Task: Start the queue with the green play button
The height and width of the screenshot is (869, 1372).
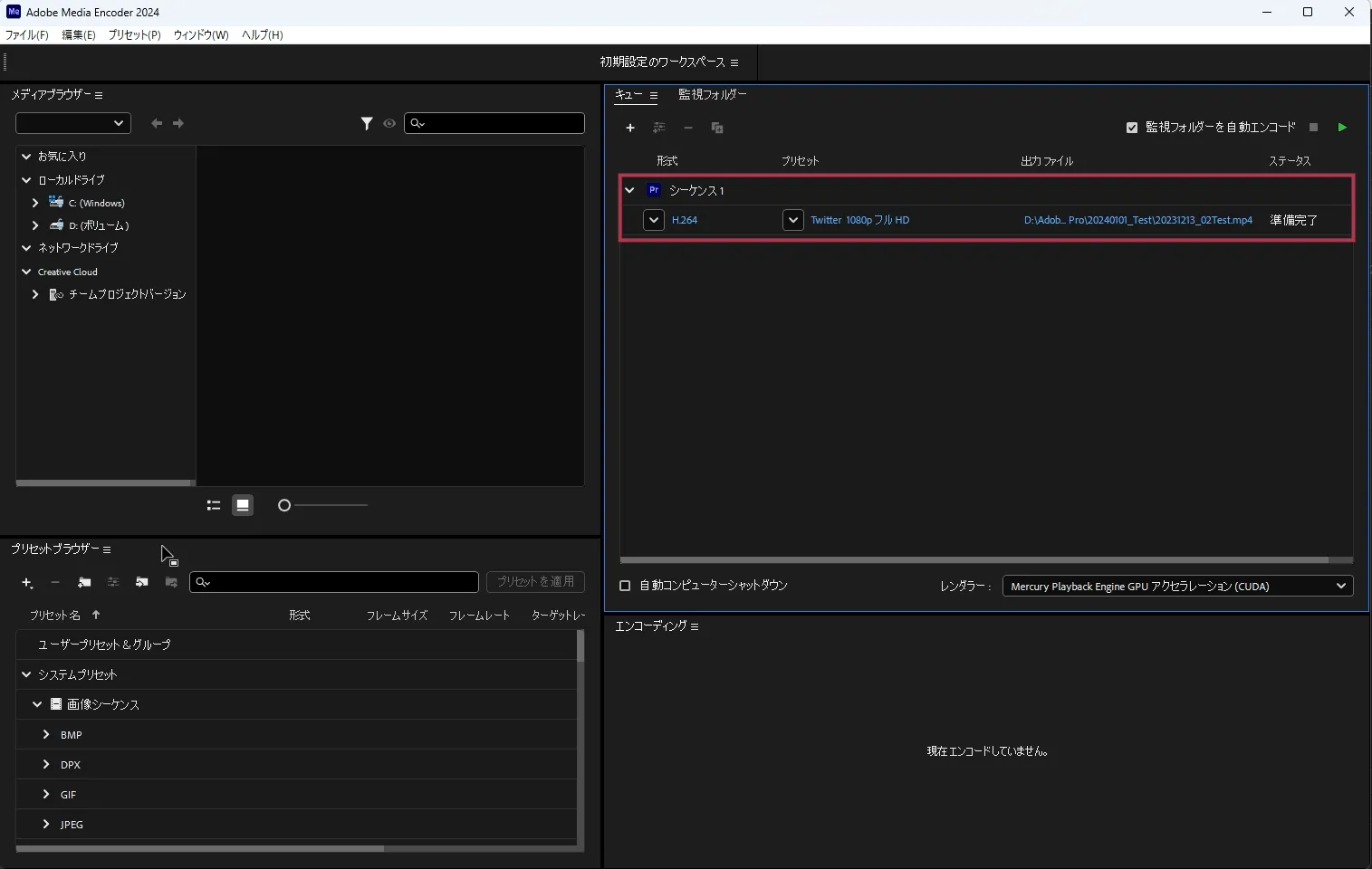Action: [1342, 128]
